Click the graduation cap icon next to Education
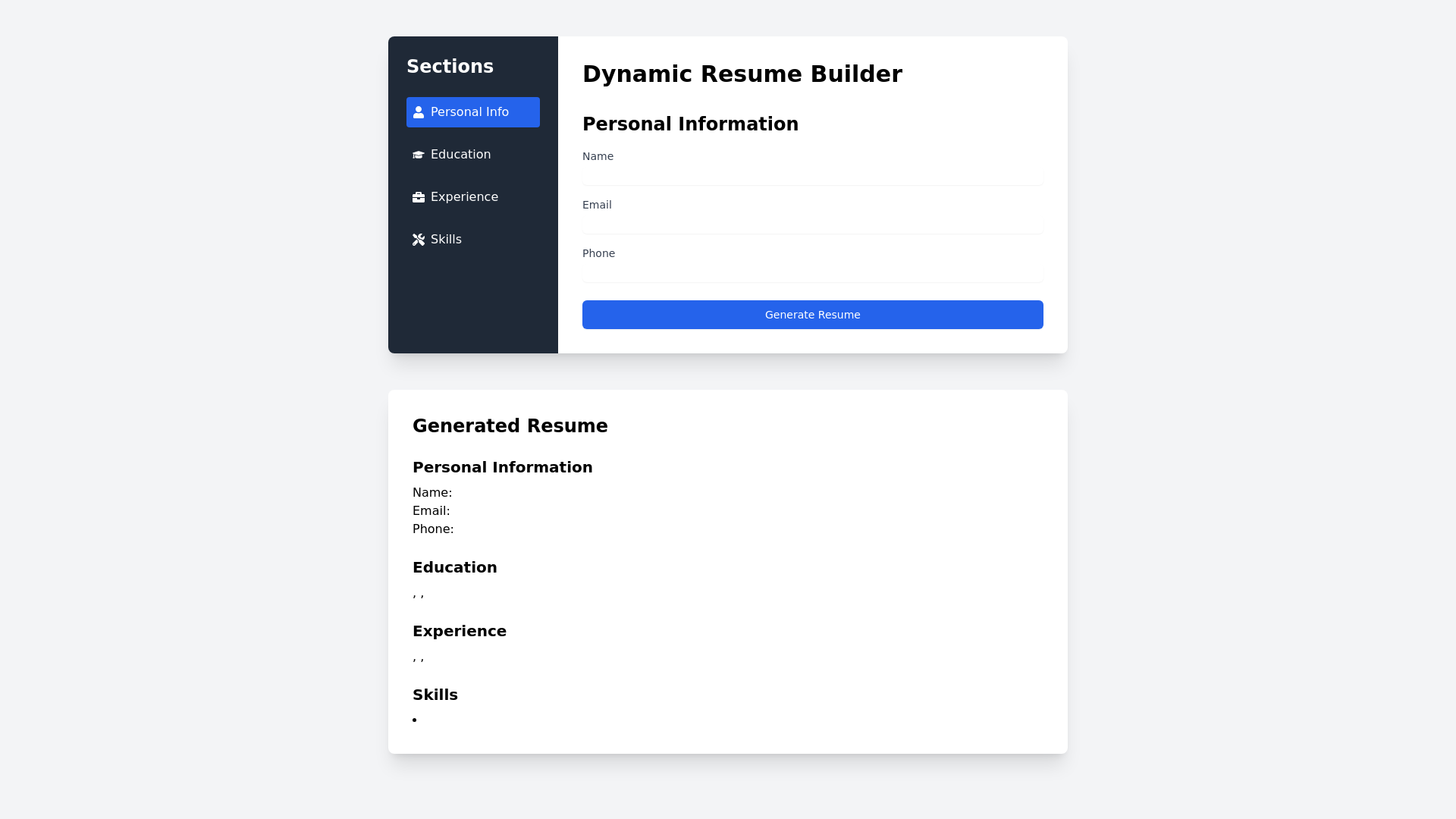Viewport: 1456px width, 819px height. 419,154
